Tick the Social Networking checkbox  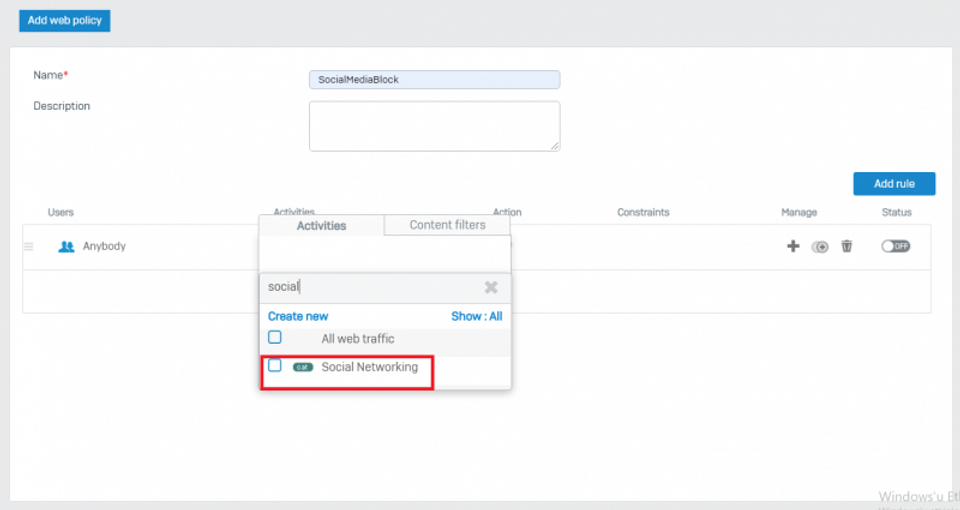point(275,366)
